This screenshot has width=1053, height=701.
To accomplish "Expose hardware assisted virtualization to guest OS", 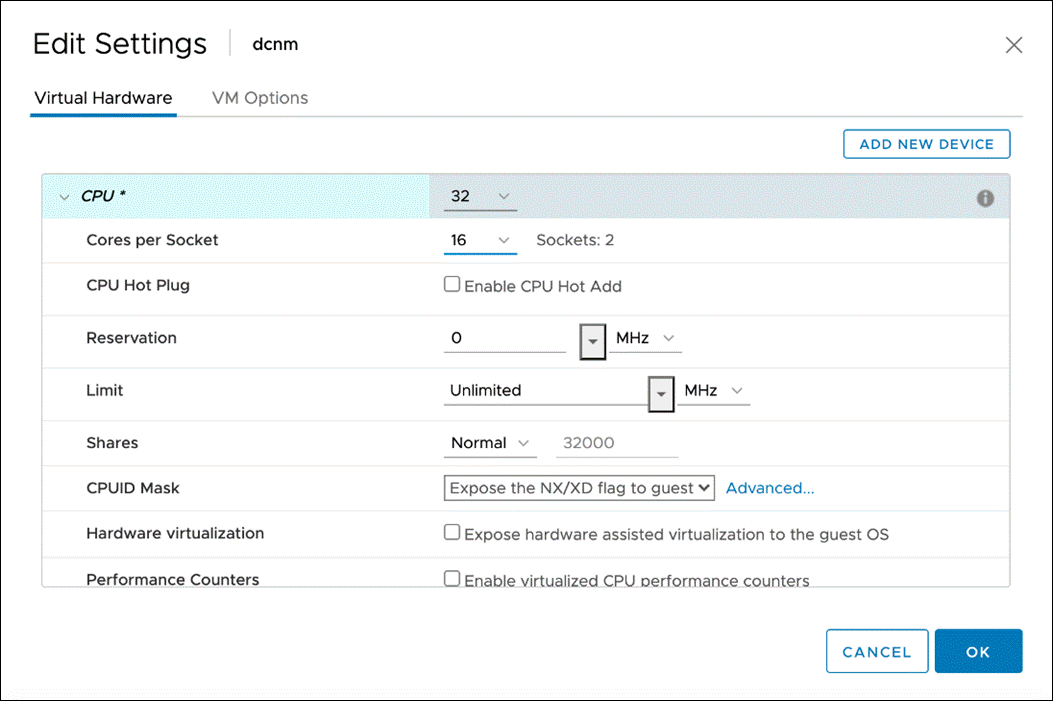I will click(452, 531).
